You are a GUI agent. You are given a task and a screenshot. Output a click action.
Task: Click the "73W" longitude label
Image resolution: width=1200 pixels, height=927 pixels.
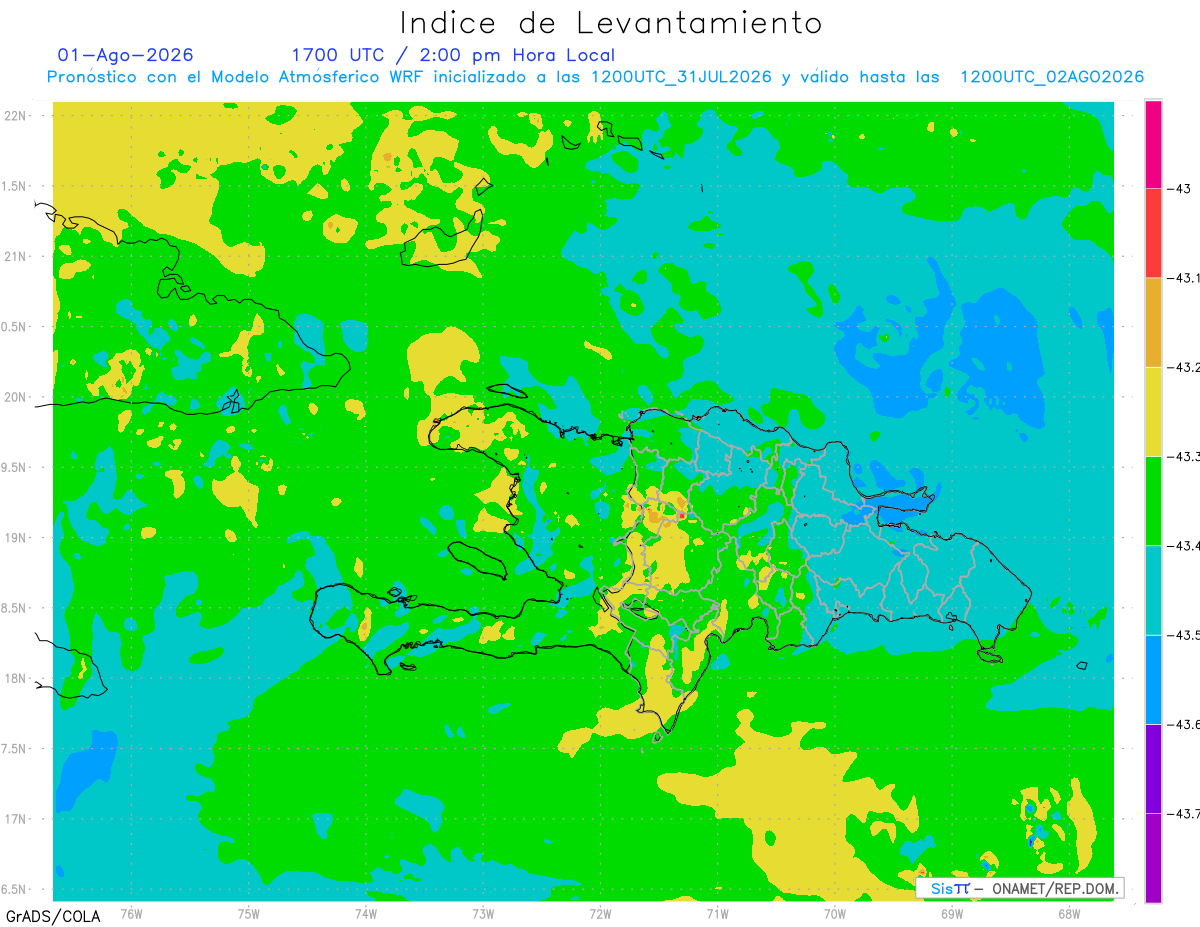click(x=483, y=913)
